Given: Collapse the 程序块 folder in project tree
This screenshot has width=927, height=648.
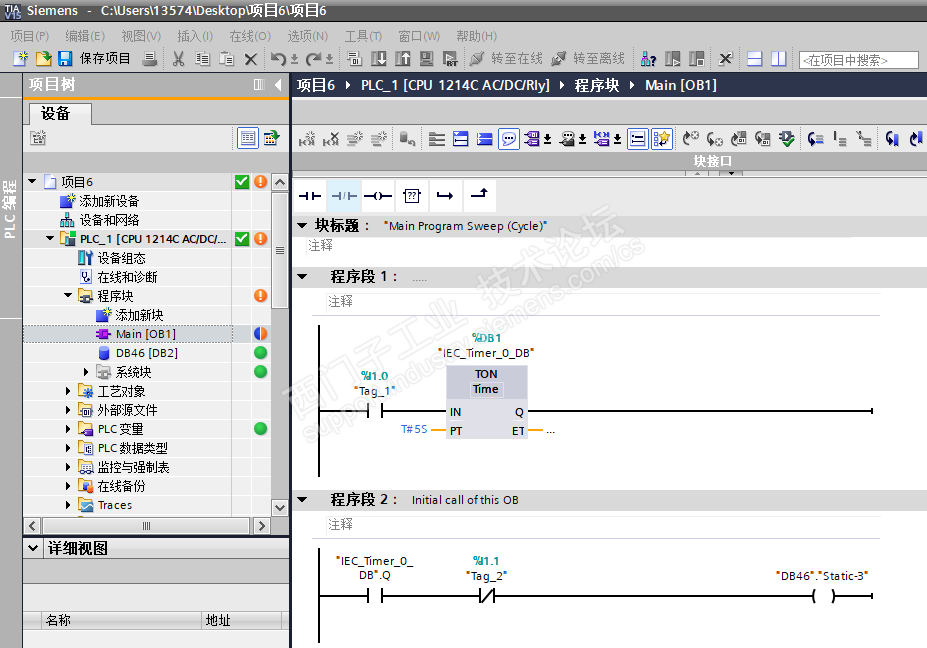Looking at the screenshot, I should [x=69, y=296].
